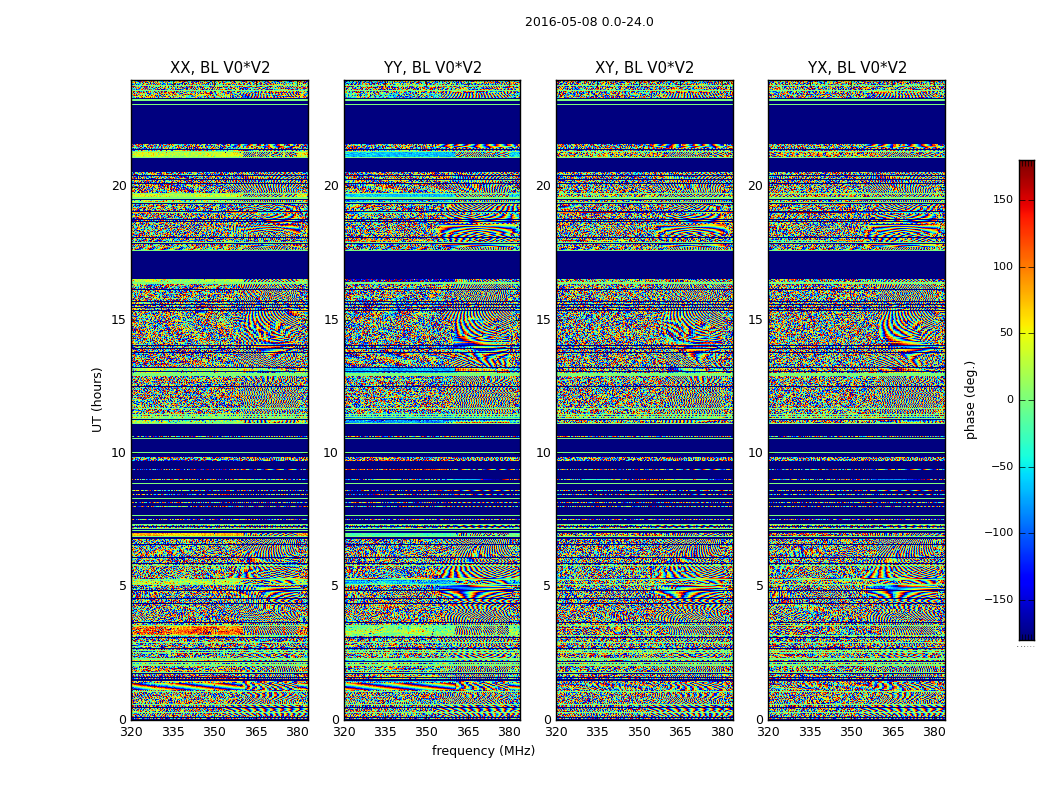The height and width of the screenshot is (800, 1050).
Task: Click the 'phase (deg.)' colorbar label
Action: tap(970, 400)
